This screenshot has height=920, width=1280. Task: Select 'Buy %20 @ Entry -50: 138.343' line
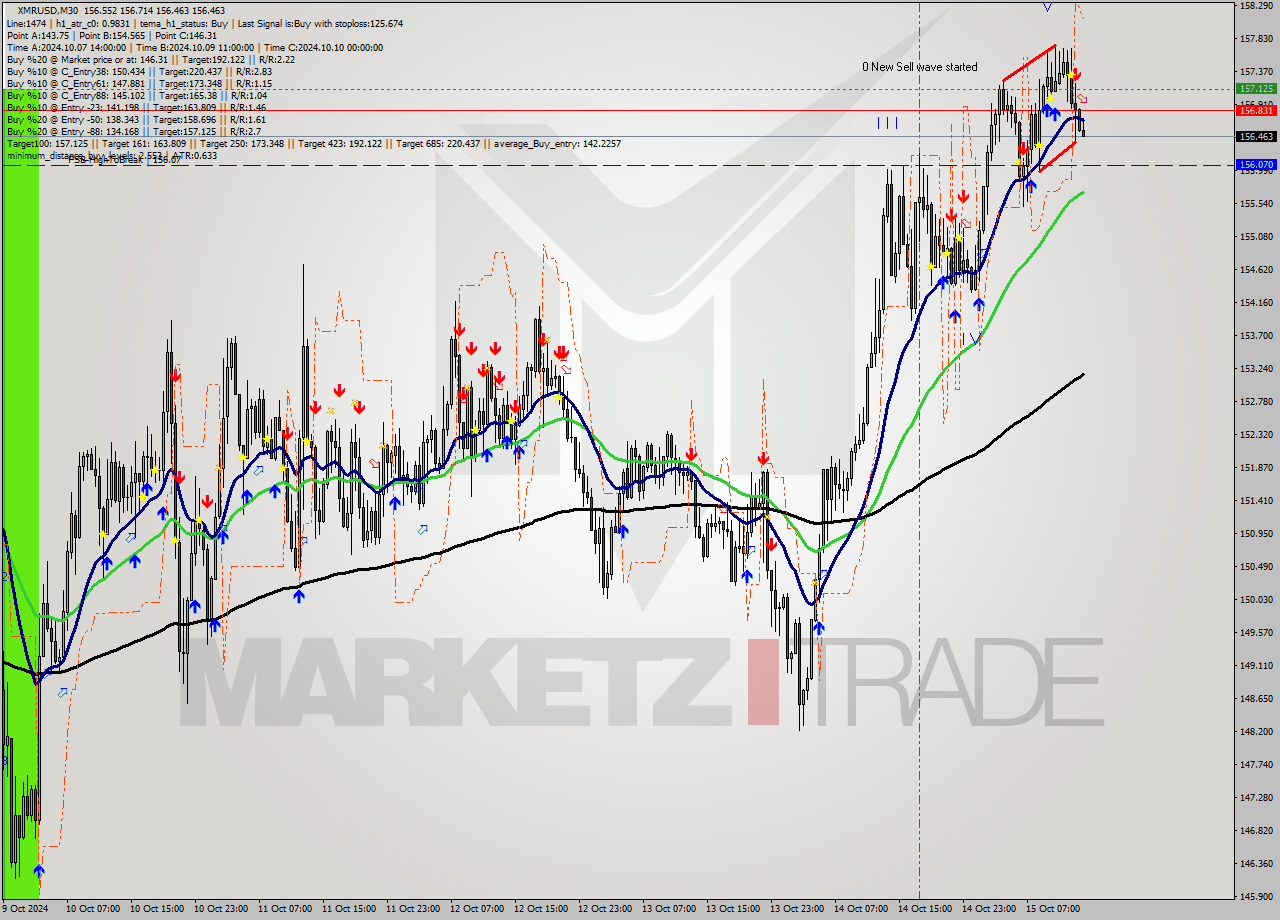(73, 119)
